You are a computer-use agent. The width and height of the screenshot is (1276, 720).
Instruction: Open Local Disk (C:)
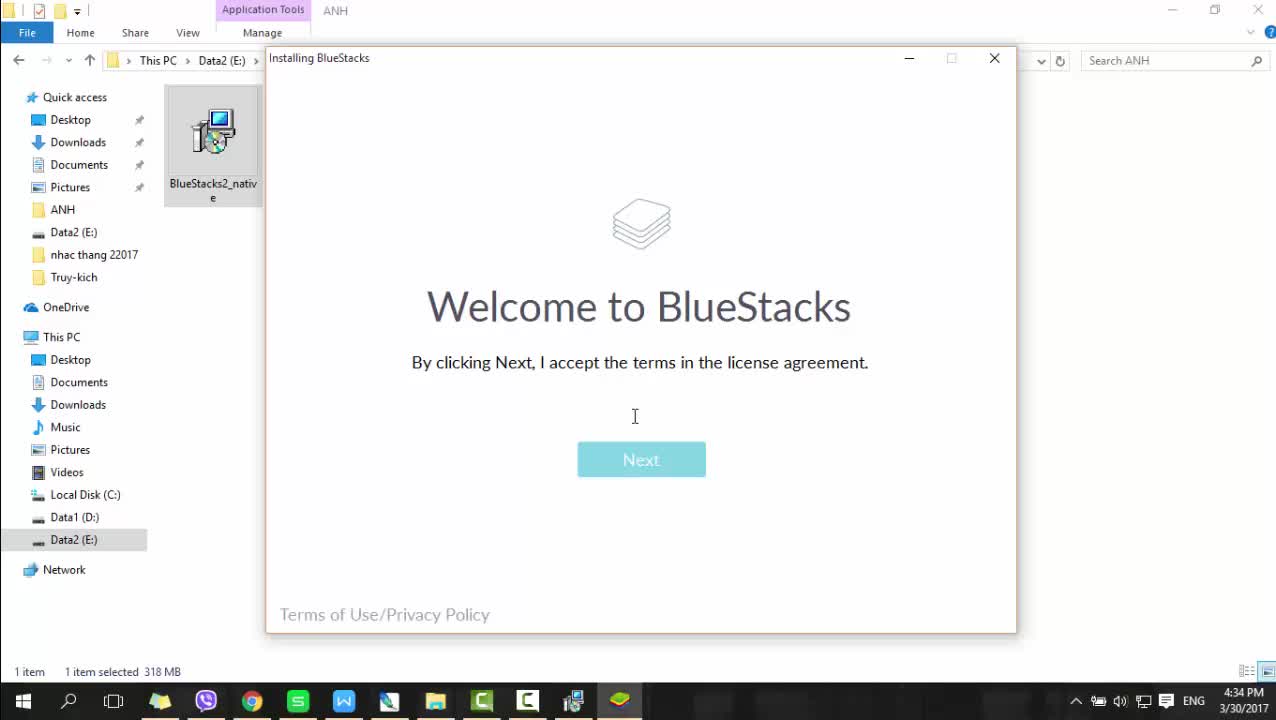click(x=85, y=495)
